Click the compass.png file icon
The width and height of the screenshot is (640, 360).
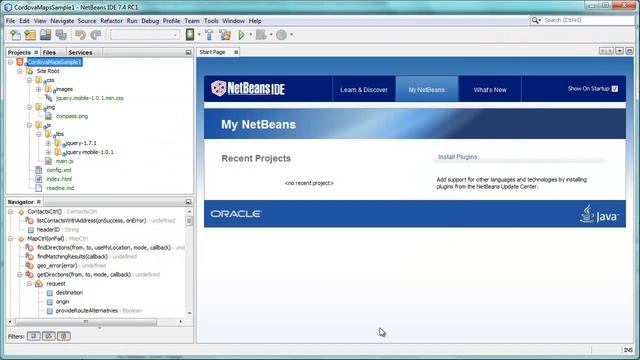click(x=48, y=116)
